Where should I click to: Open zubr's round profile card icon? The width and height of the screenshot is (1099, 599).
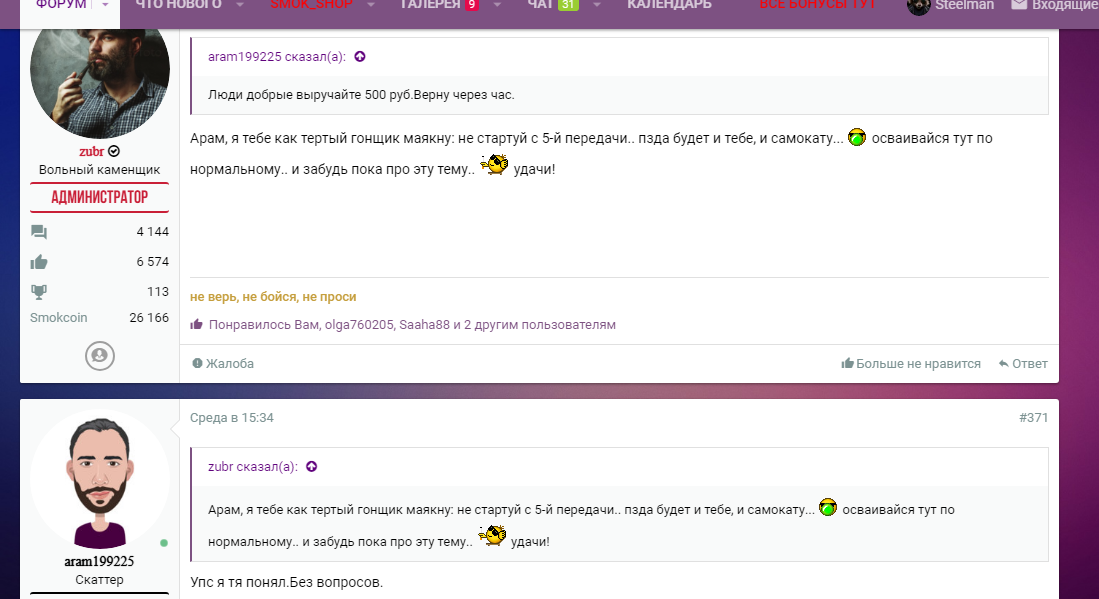100,356
